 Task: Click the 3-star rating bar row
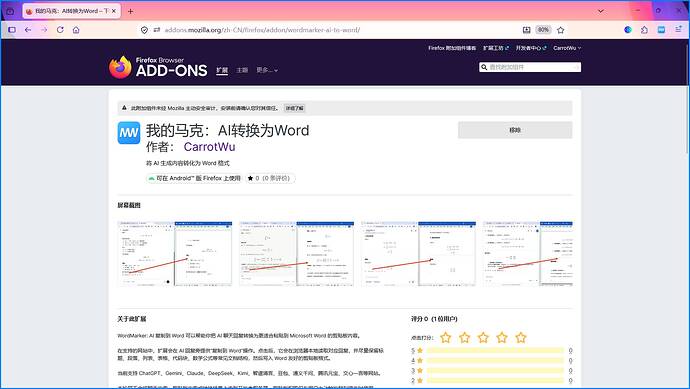click(x=492, y=371)
